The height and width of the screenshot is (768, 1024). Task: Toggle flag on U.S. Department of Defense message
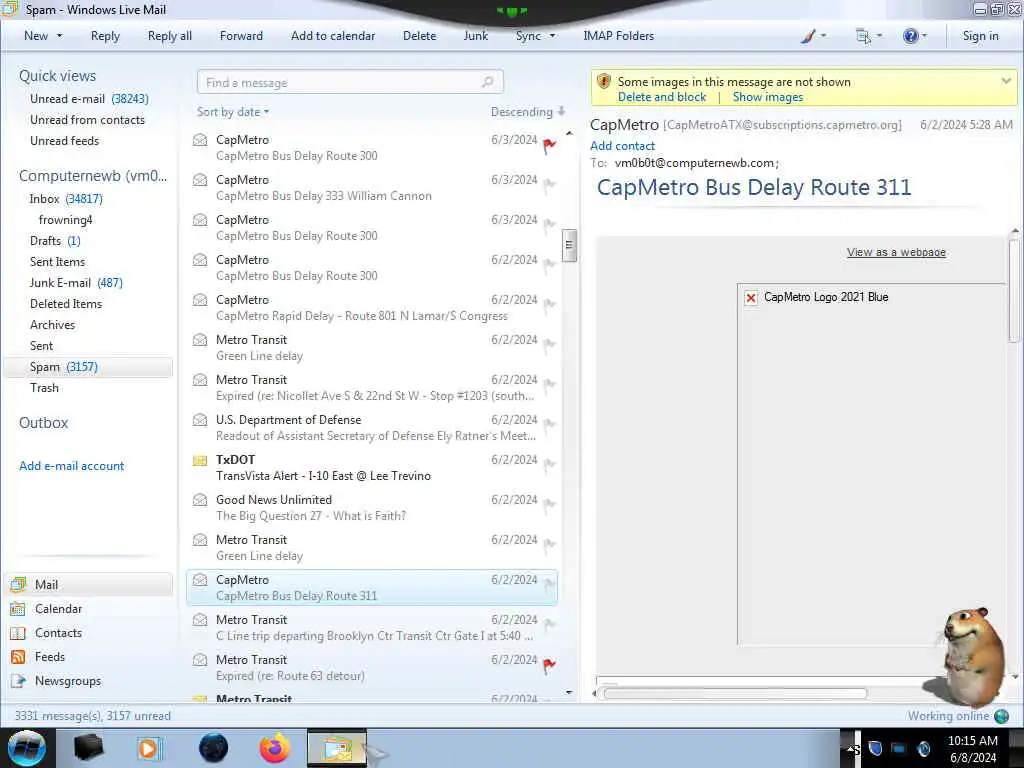[x=549, y=426]
